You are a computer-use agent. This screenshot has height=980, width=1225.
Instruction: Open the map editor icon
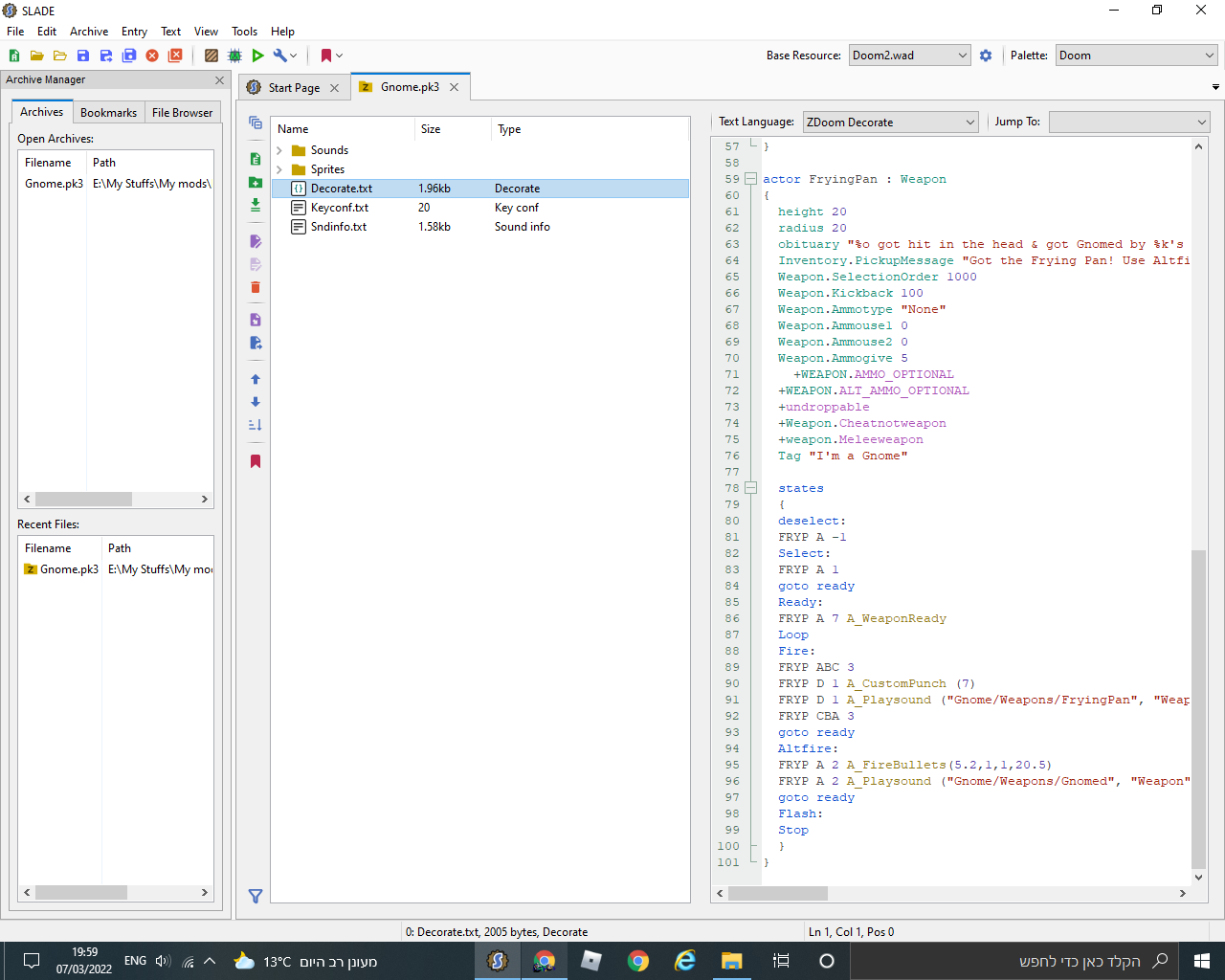point(234,56)
